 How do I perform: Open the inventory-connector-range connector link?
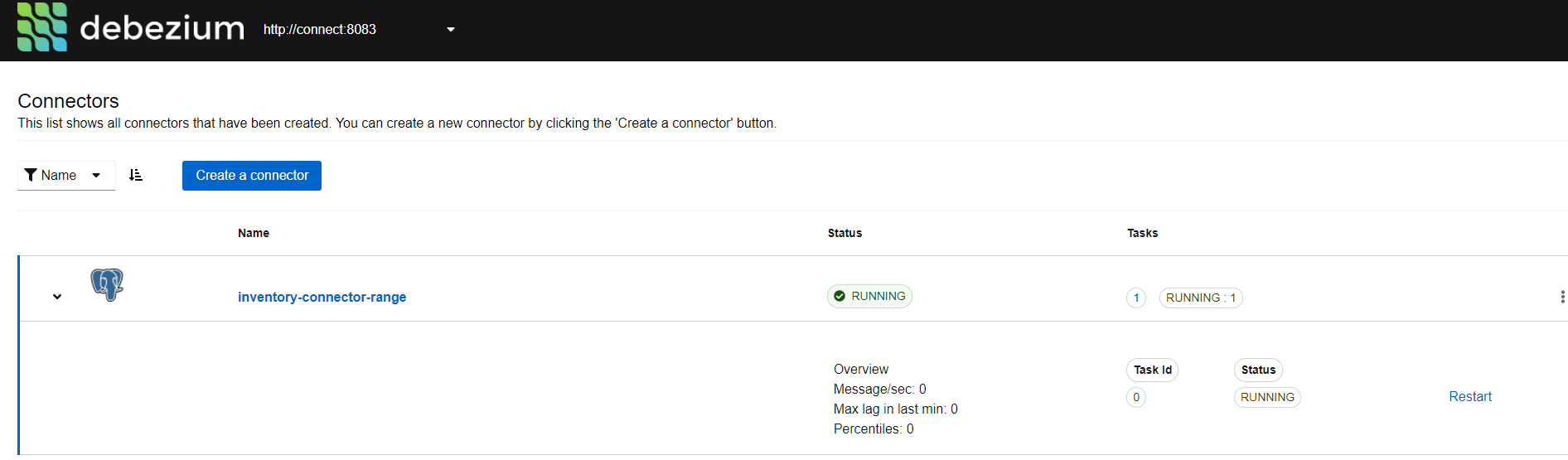click(322, 297)
